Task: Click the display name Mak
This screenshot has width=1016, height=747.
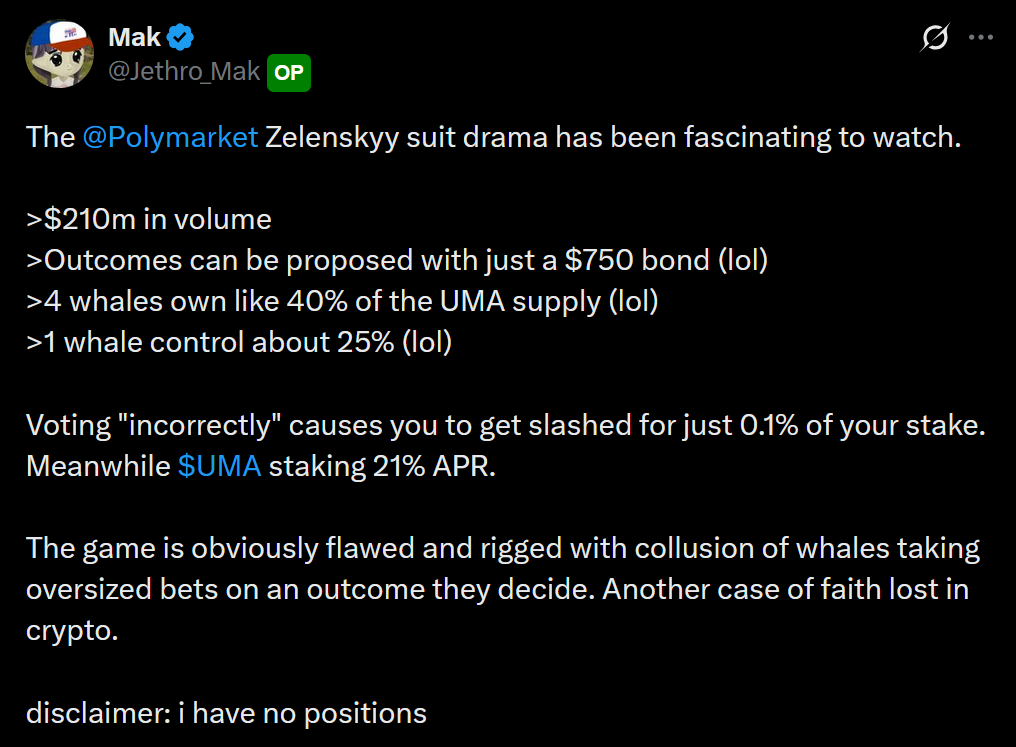Action: click(x=134, y=38)
